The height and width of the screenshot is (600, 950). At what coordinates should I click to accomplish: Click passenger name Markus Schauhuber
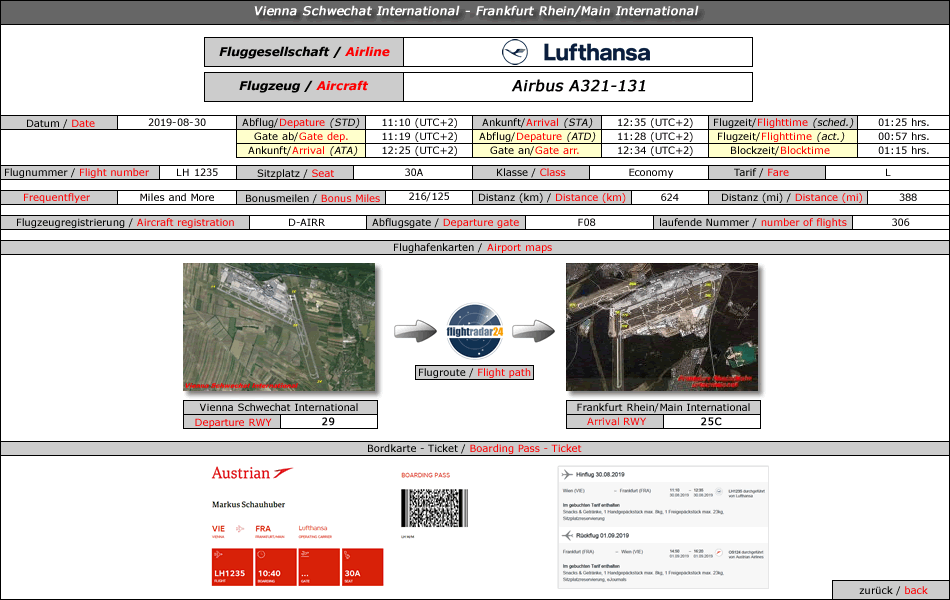tap(248, 504)
